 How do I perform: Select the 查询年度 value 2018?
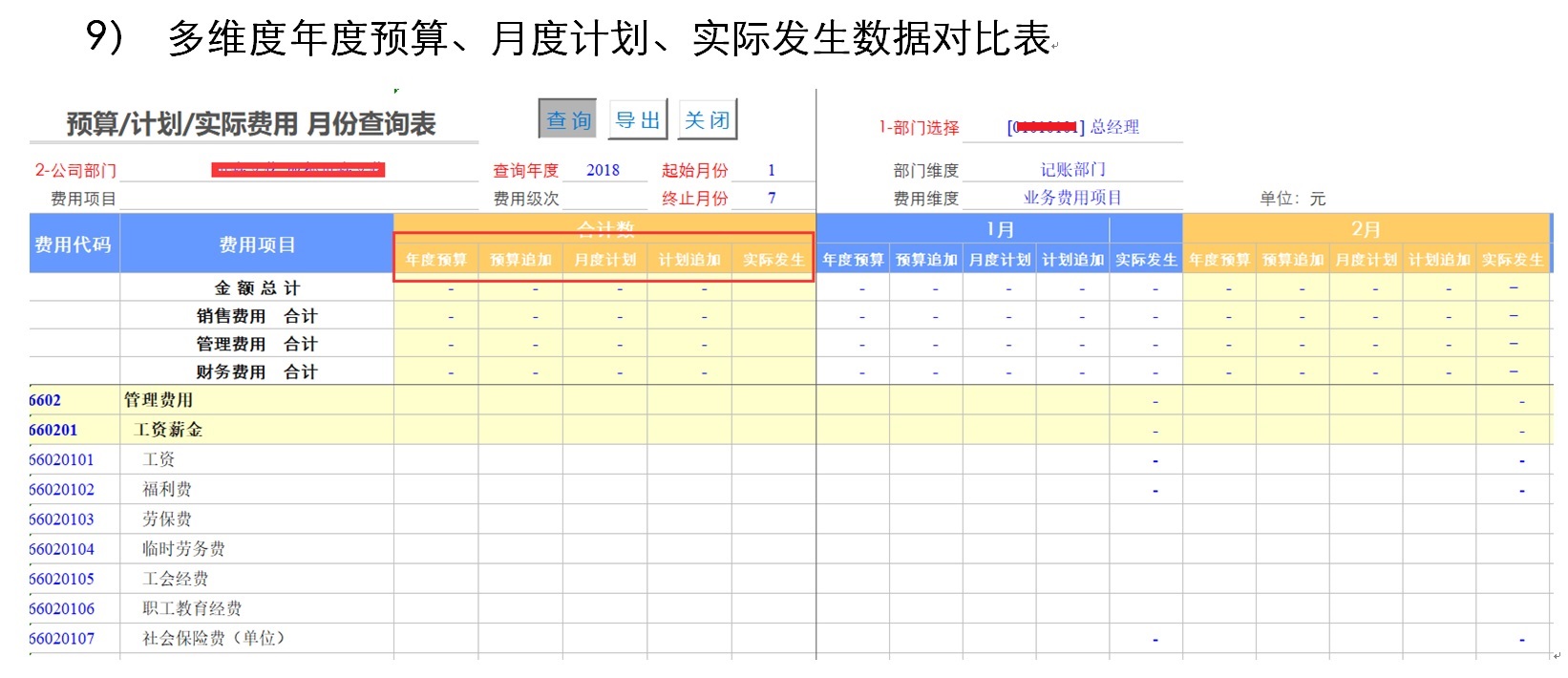click(603, 170)
